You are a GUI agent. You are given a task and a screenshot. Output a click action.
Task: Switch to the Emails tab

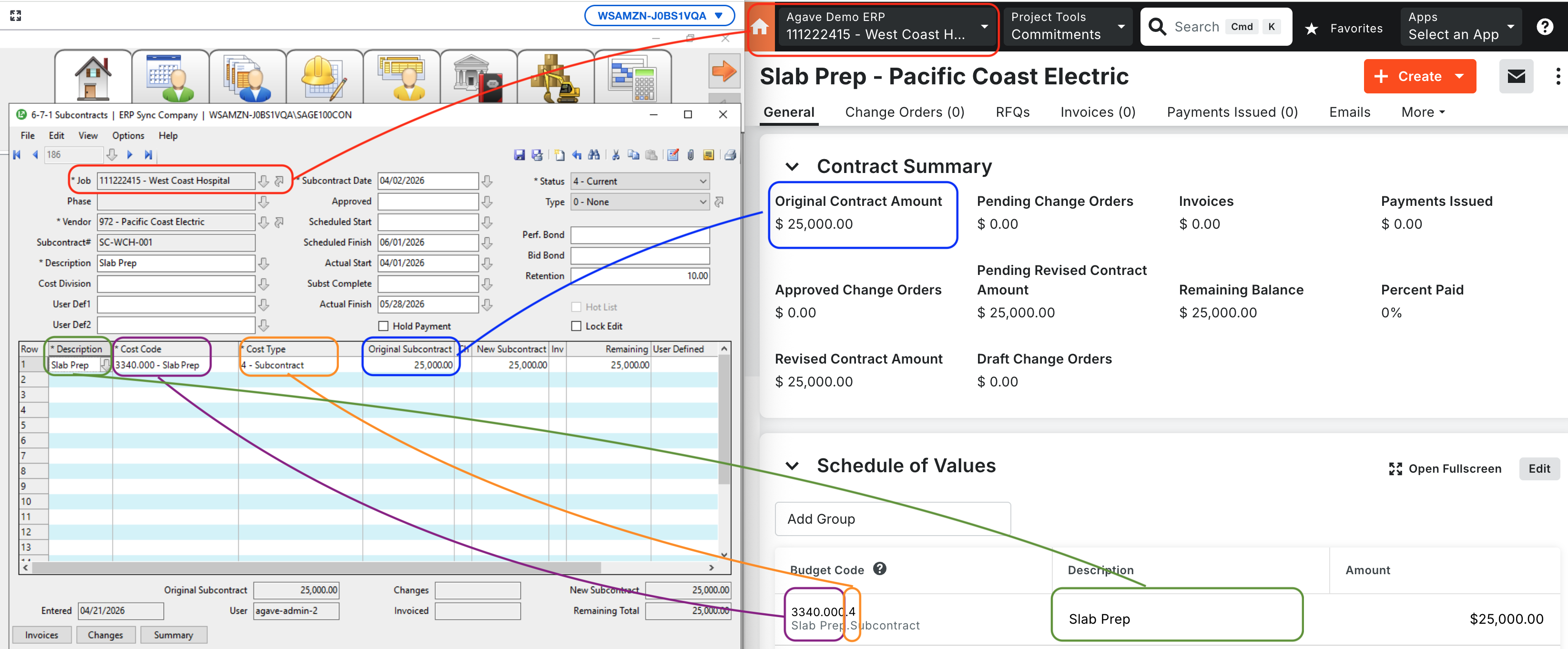pyautogui.click(x=1349, y=112)
